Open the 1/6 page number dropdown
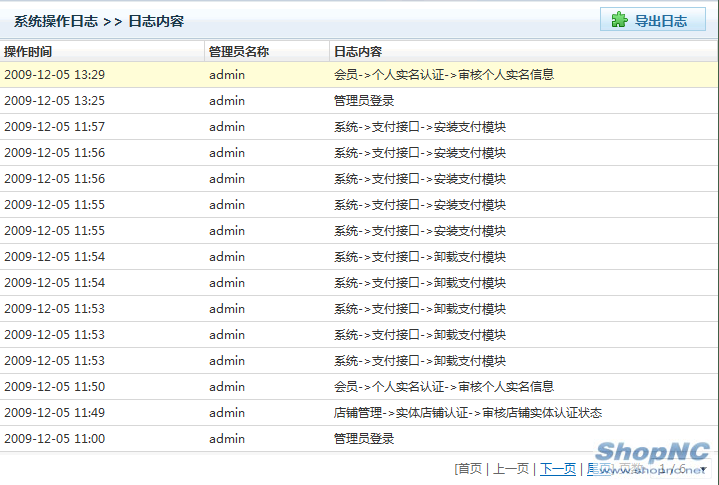719x485 pixels. (x=682, y=469)
